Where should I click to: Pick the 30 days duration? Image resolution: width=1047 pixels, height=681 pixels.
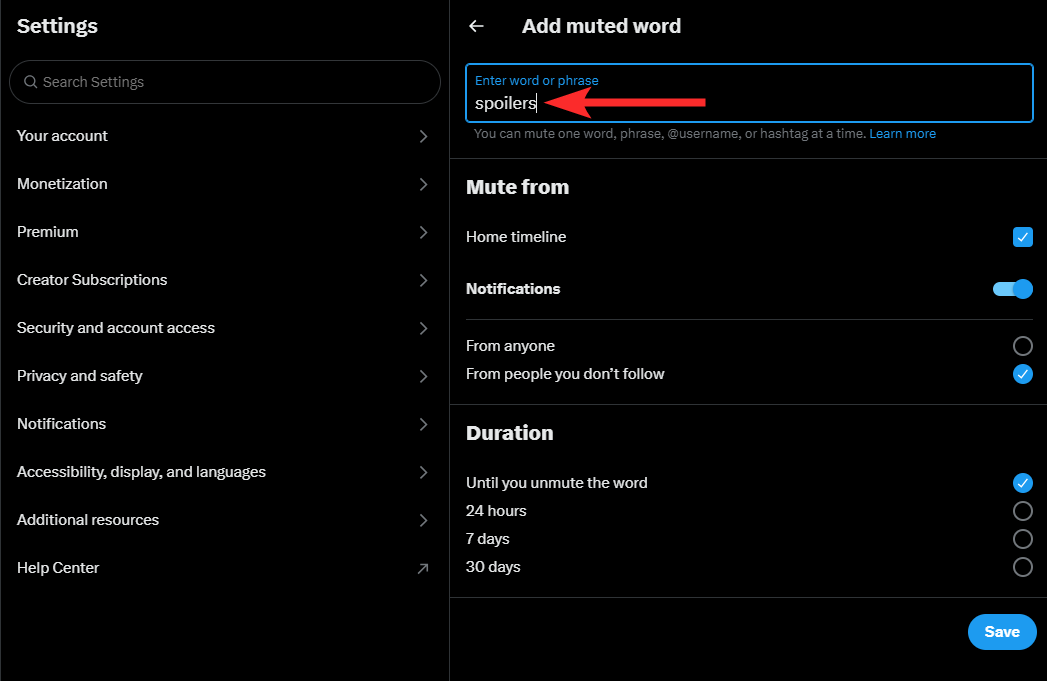(x=1022, y=567)
